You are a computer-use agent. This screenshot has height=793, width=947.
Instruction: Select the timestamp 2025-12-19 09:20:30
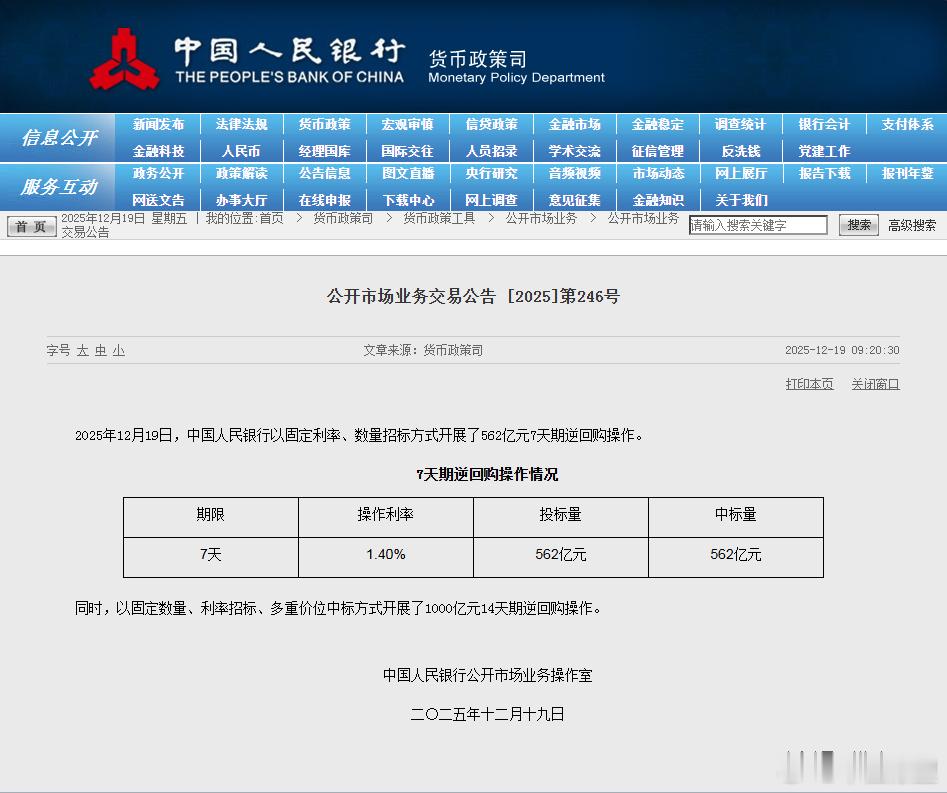[843, 350]
